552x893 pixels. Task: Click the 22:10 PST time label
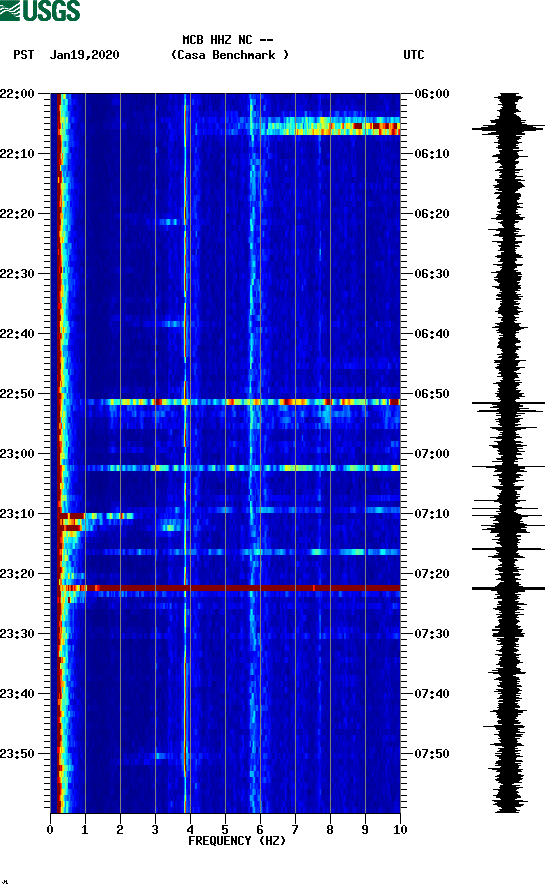click(x=18, y=154)
